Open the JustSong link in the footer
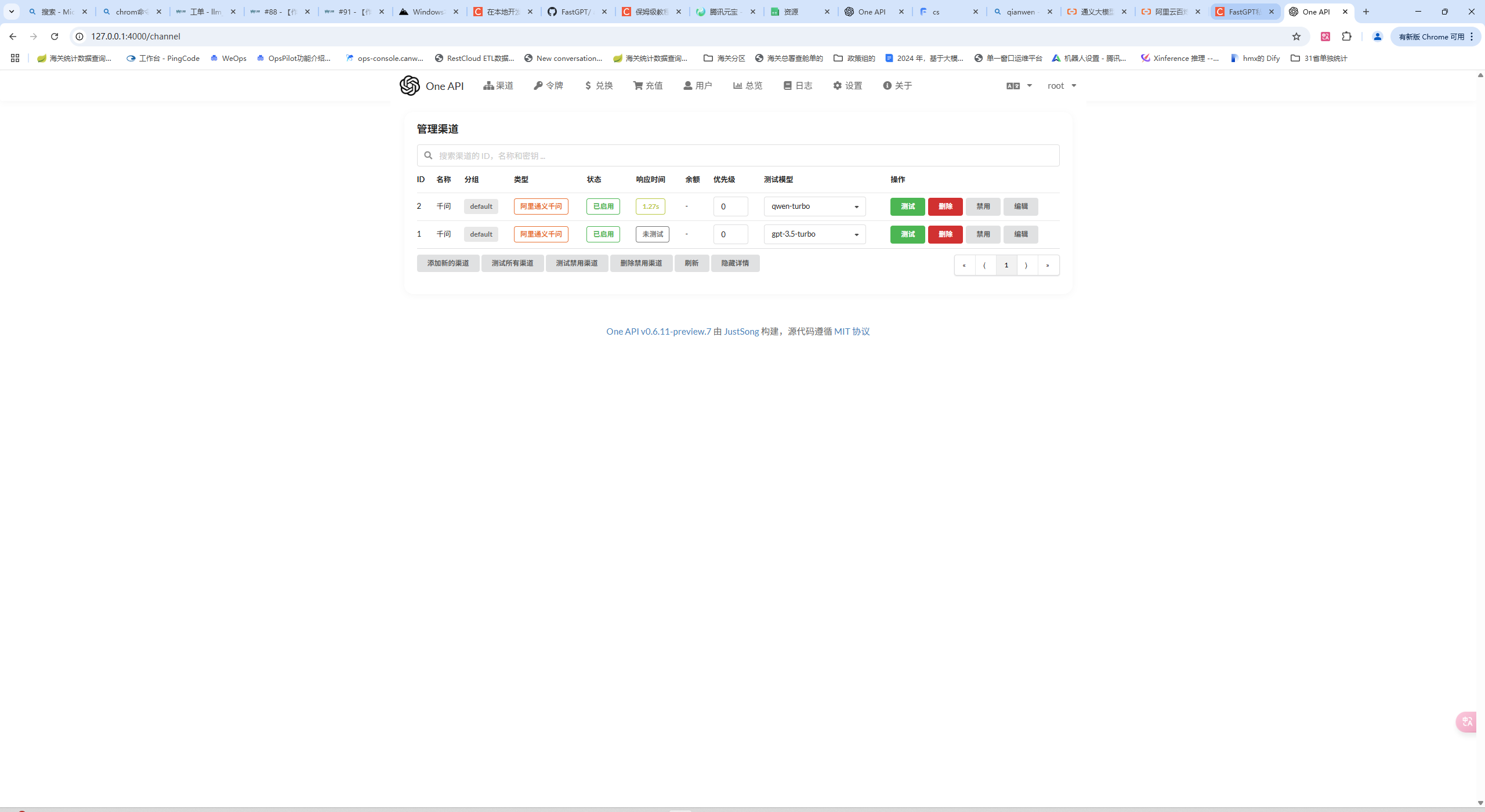 click(x=741, y=332)
